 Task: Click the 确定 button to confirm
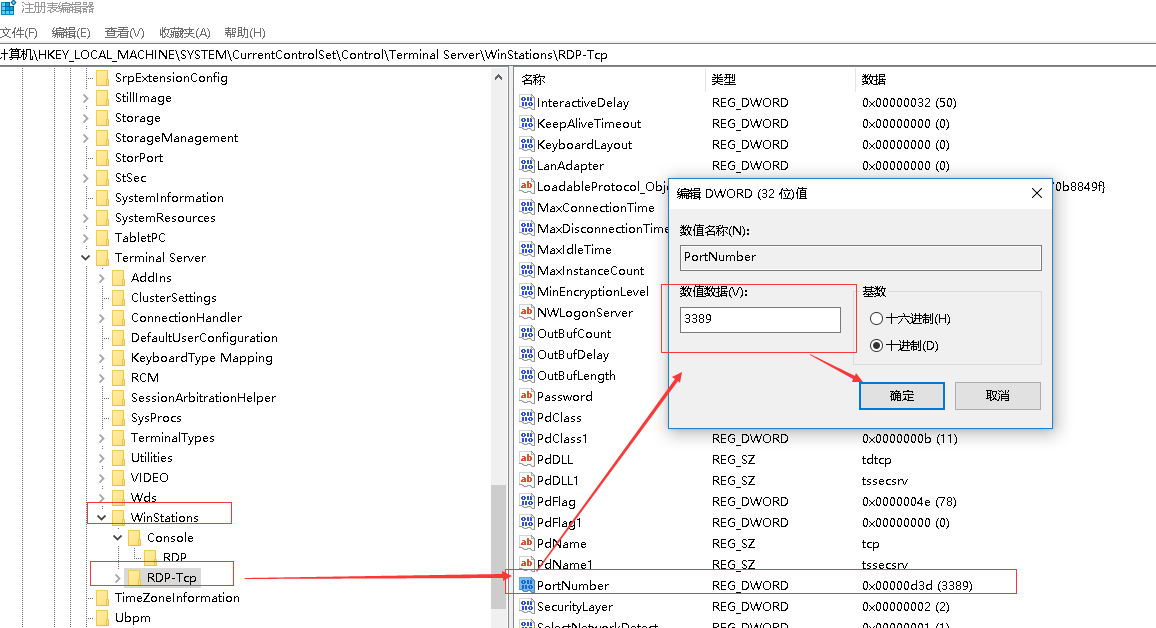point(901,396)
